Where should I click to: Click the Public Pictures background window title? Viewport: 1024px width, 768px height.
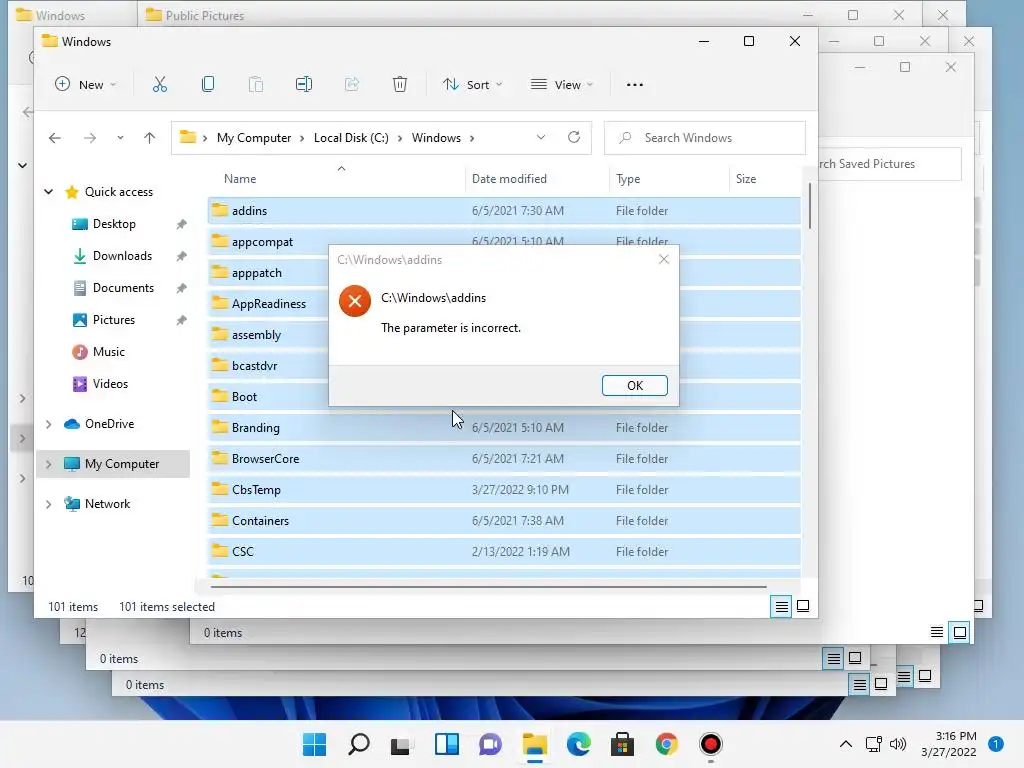(204, 15)
